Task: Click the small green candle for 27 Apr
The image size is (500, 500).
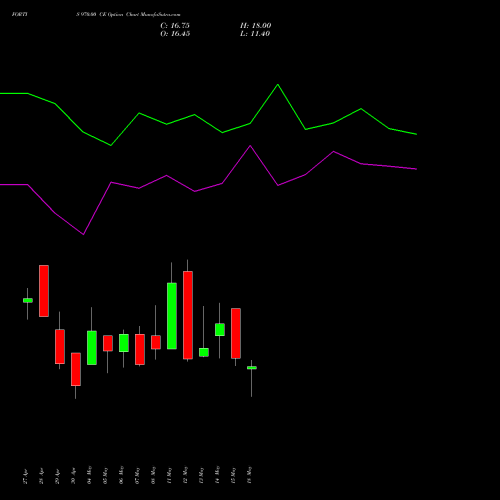Action: [28, 300]
